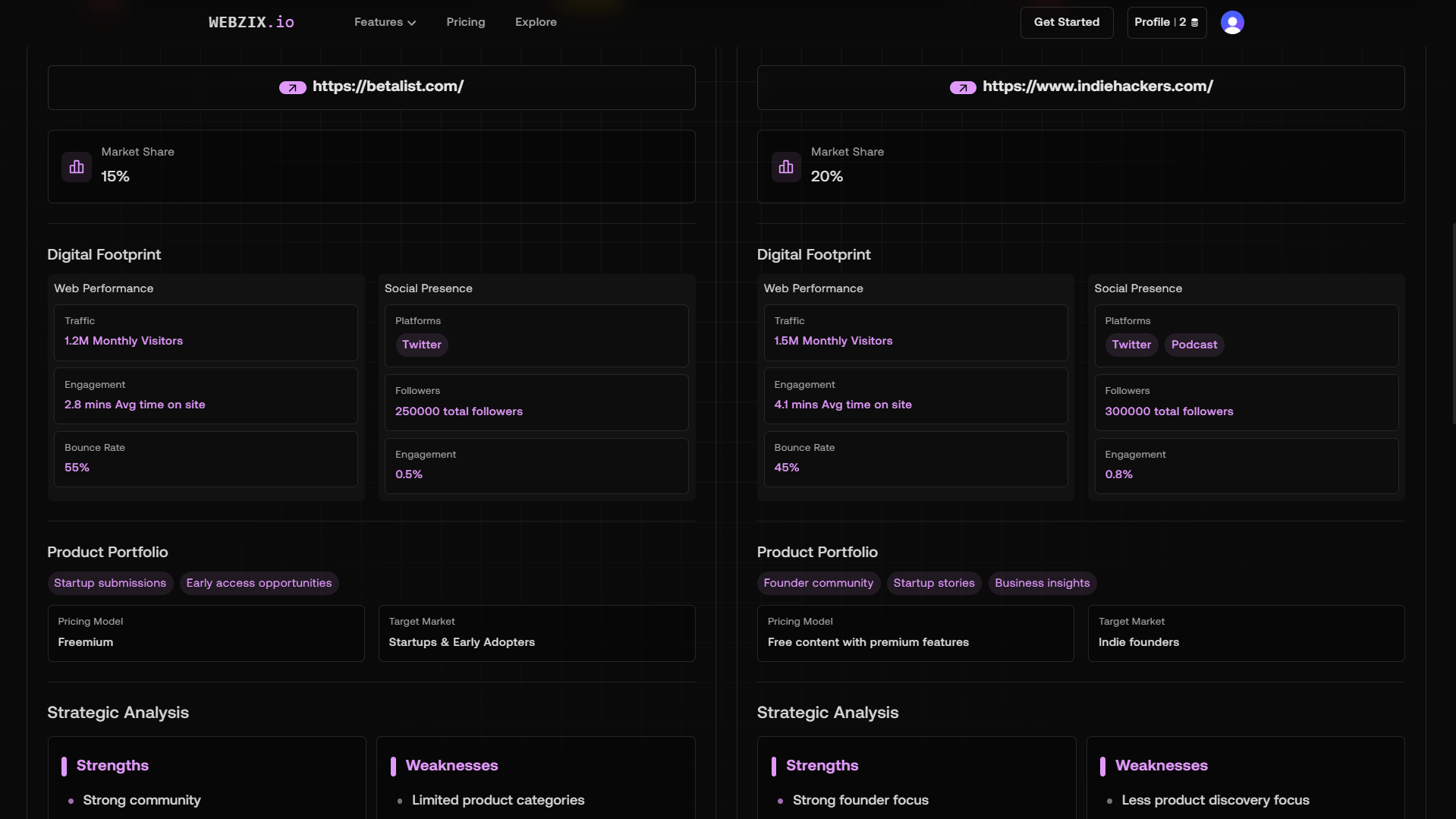Viewport: 1456px width, 819px height.
Task: Click the 1.5M Monthly Visitors value
Action: coord(833,341)
